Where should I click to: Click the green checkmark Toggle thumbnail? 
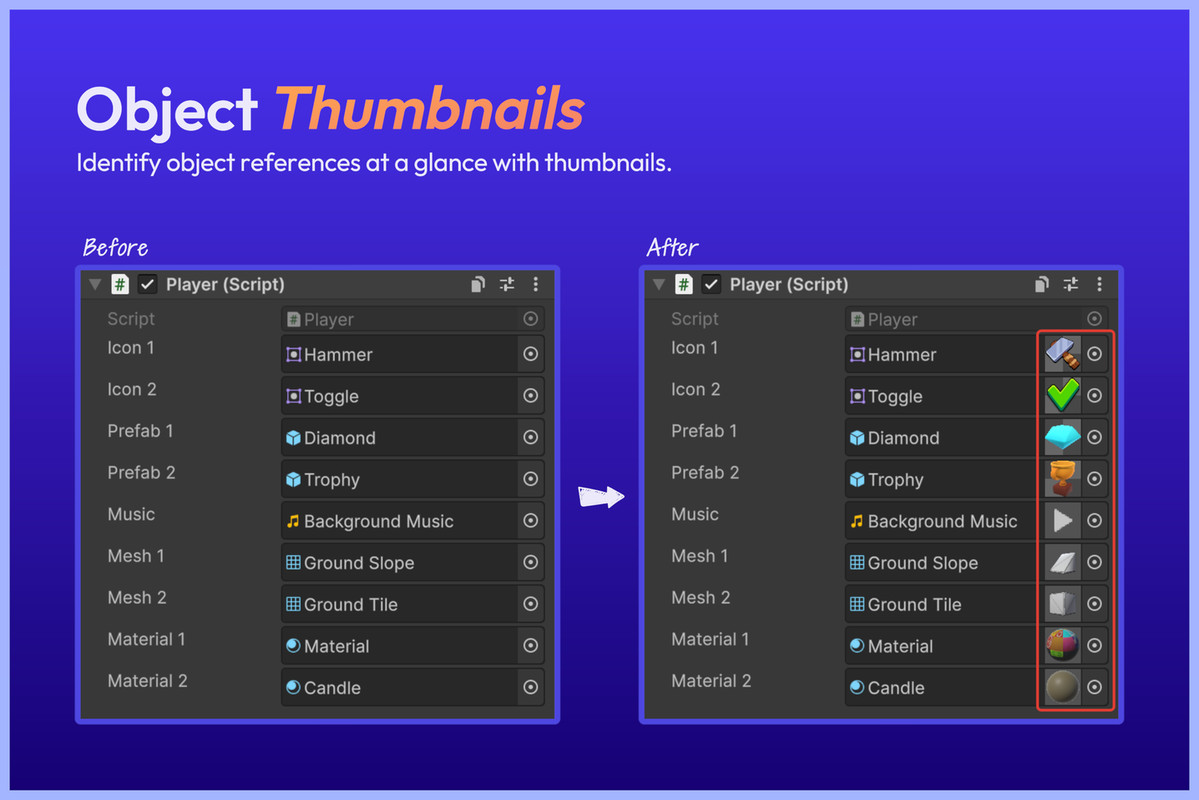coord(1062,395)
